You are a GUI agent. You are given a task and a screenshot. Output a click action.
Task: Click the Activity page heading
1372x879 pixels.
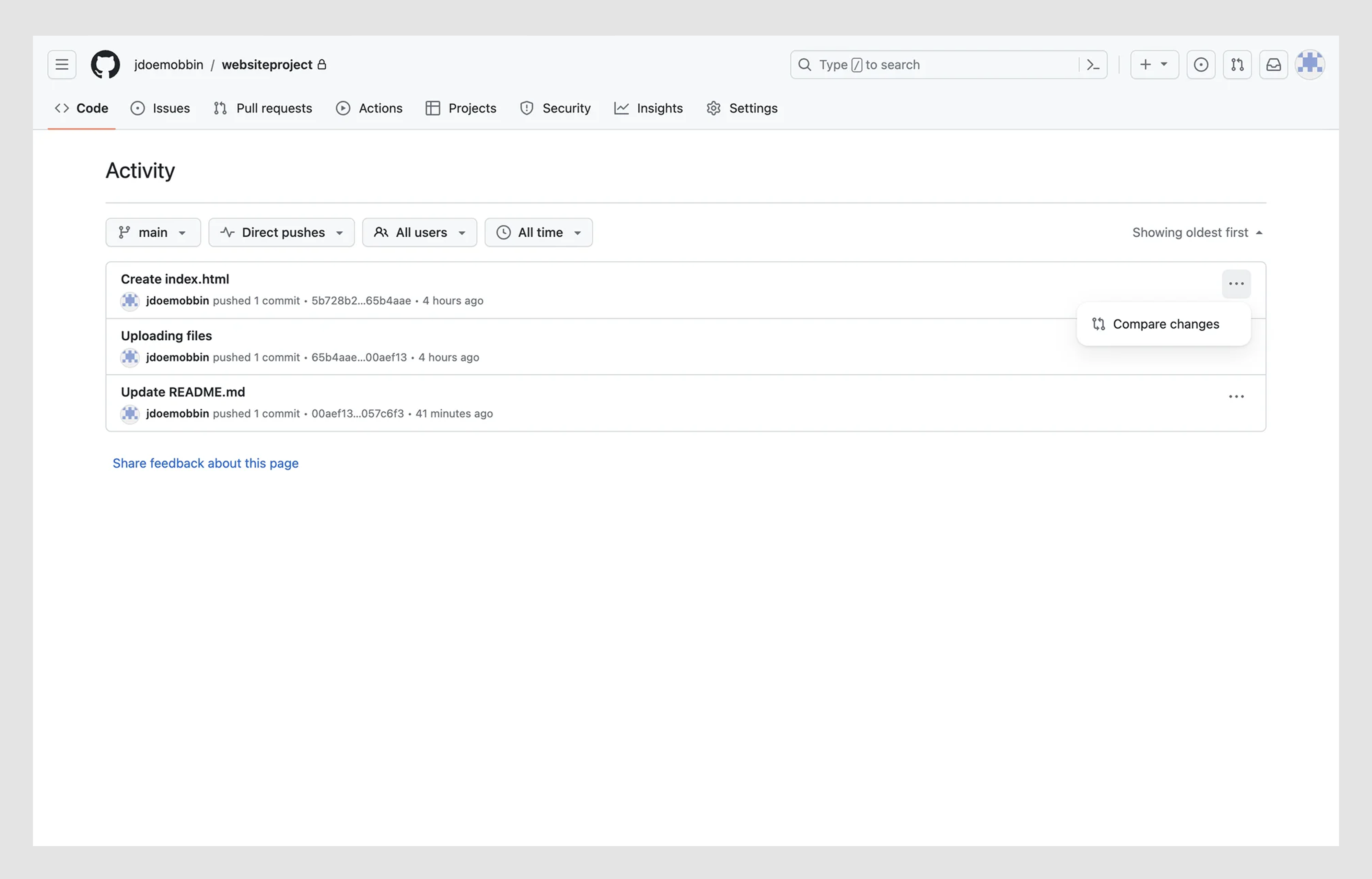pos(140,171)
